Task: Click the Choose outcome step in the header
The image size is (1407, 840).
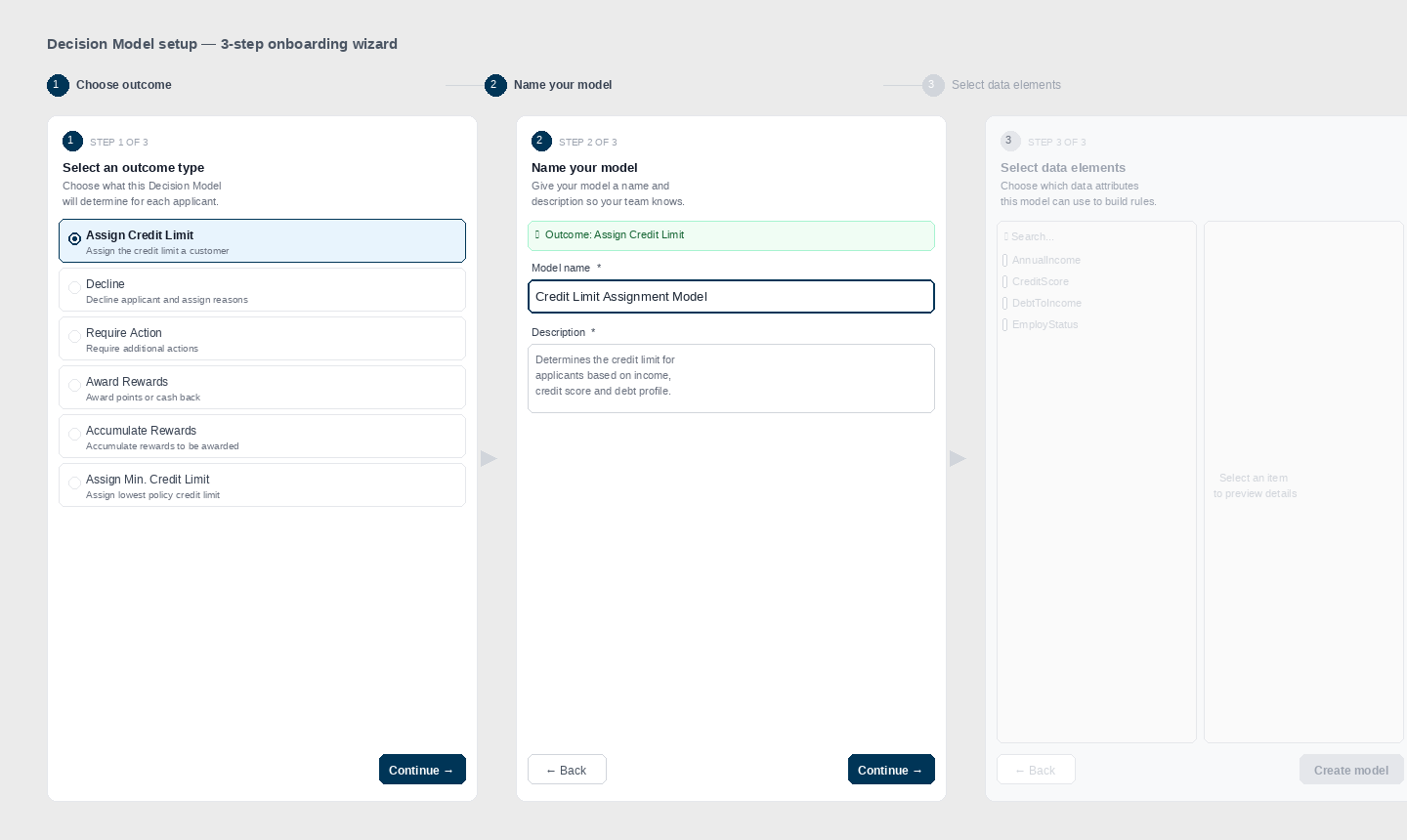Action: click(124, 85)
